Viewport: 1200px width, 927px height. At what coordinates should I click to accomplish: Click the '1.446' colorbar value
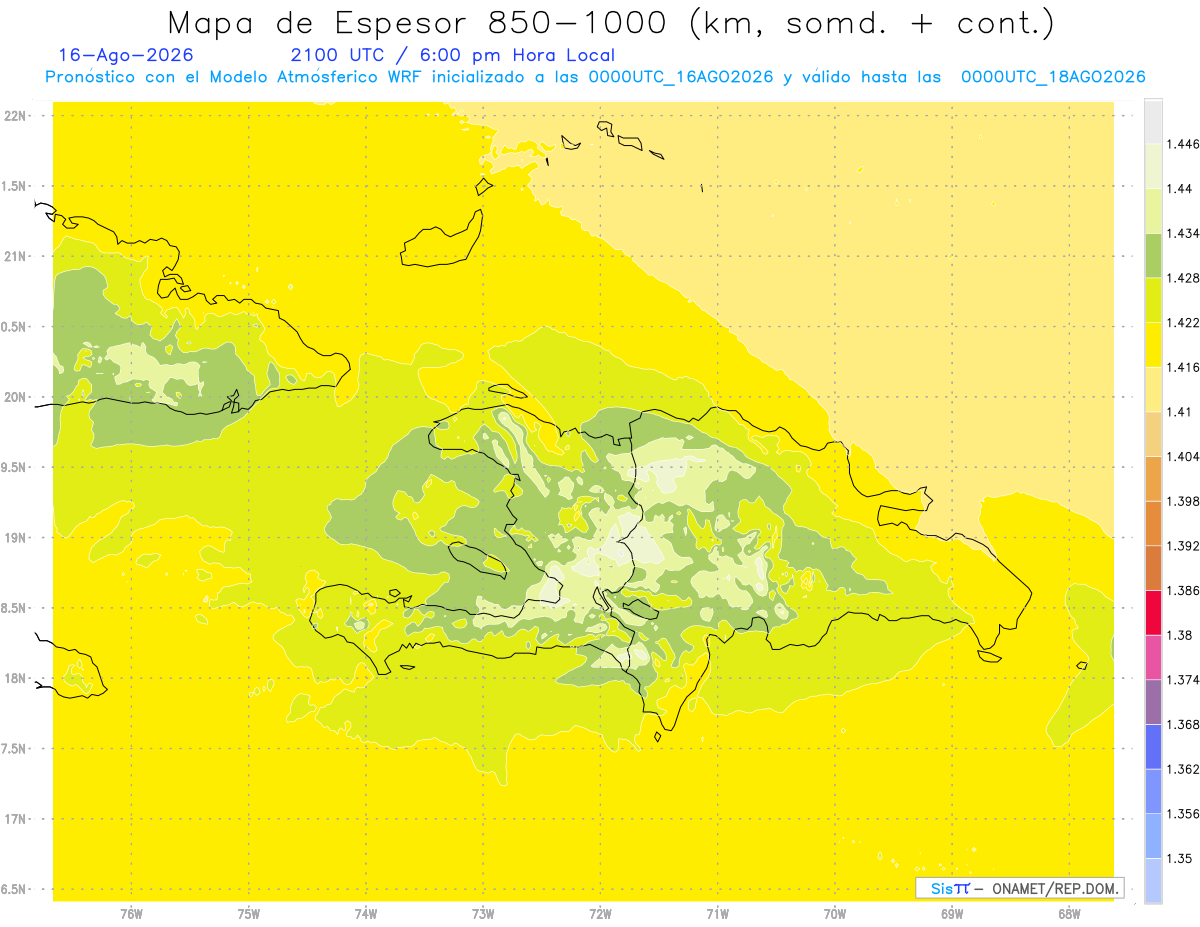pos(1183,144)
